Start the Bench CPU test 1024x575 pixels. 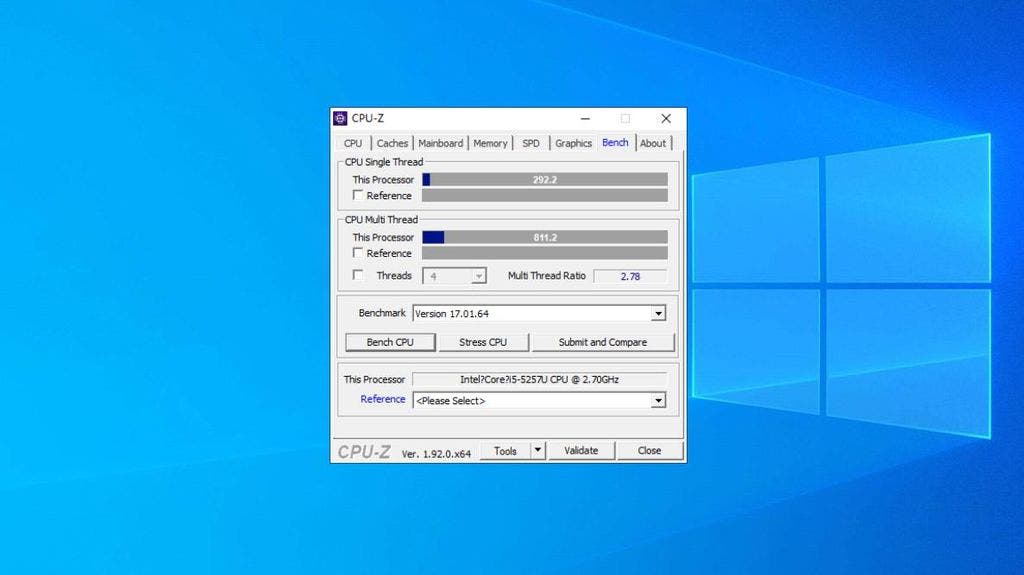(x=390, y=342)
